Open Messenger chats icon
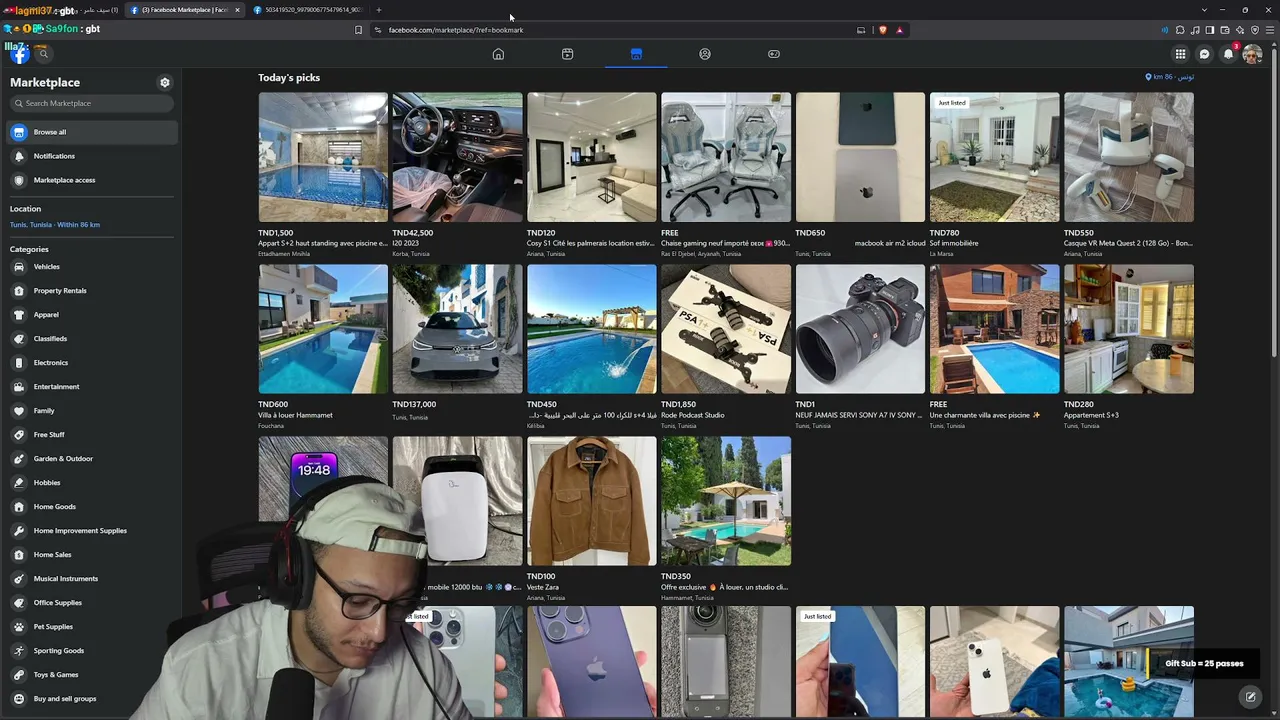 pyautogui.click(x=1204, y=54)
